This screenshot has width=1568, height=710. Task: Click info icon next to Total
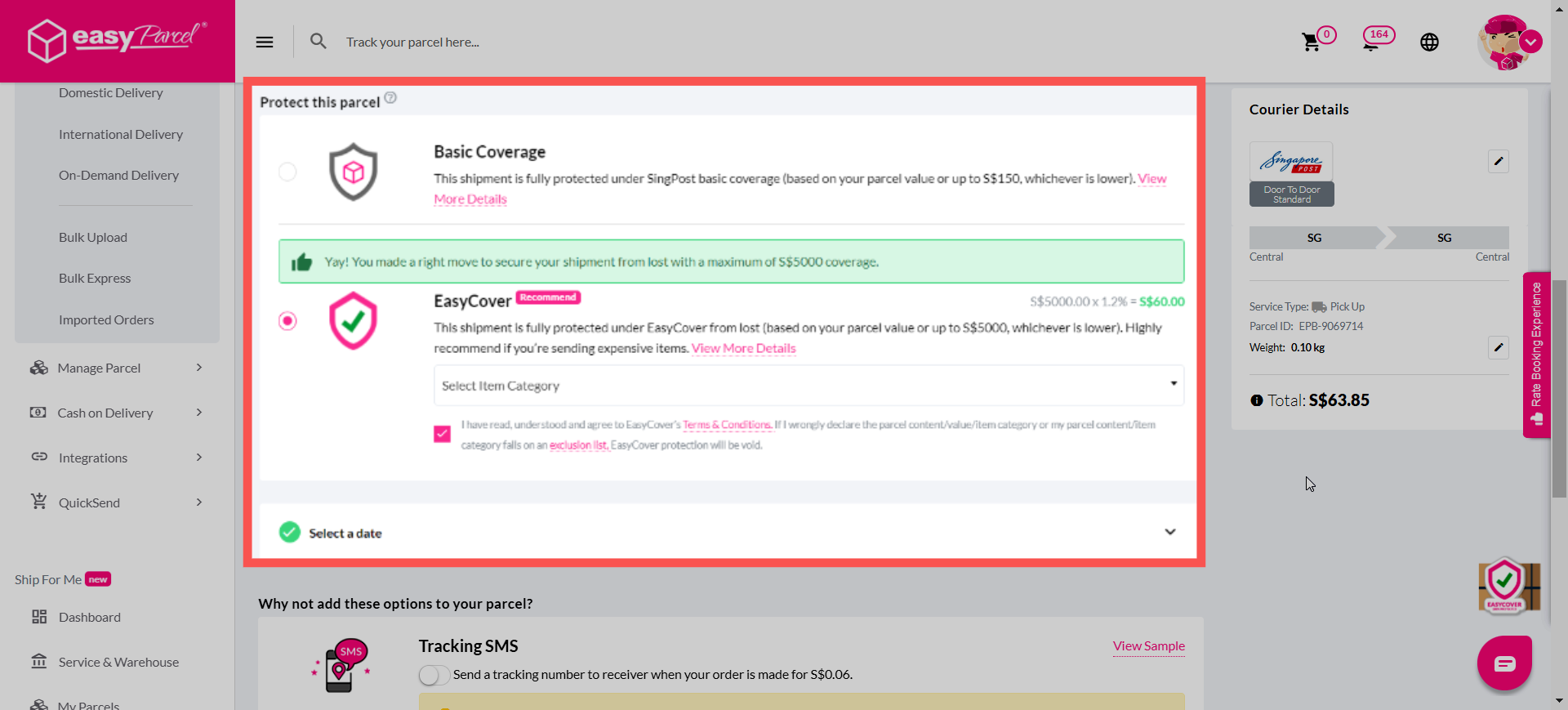point(1256,400)
